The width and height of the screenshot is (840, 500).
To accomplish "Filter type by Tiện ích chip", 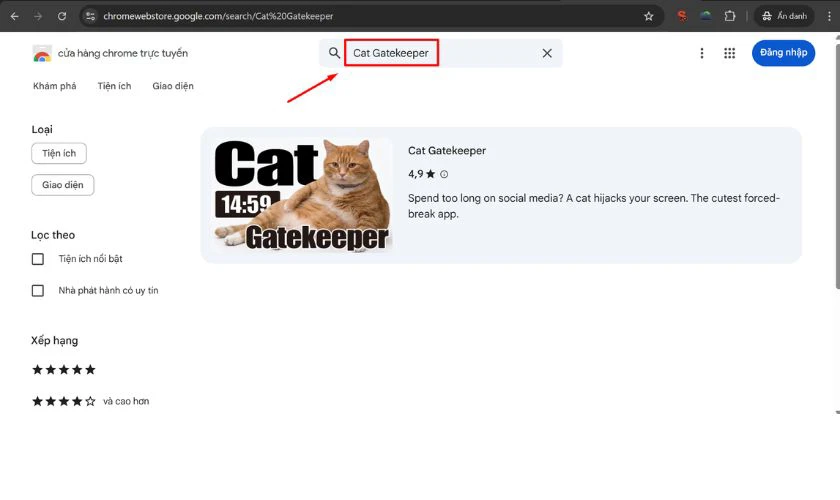I will pyautogui.click(x=59, y=153).
